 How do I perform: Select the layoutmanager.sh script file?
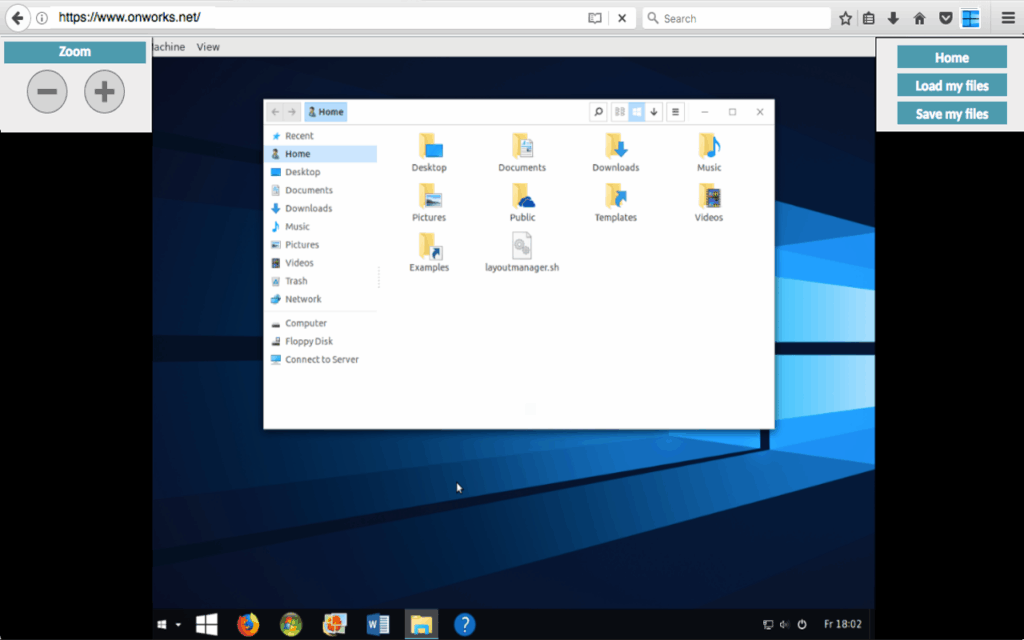tap(521, 247)
